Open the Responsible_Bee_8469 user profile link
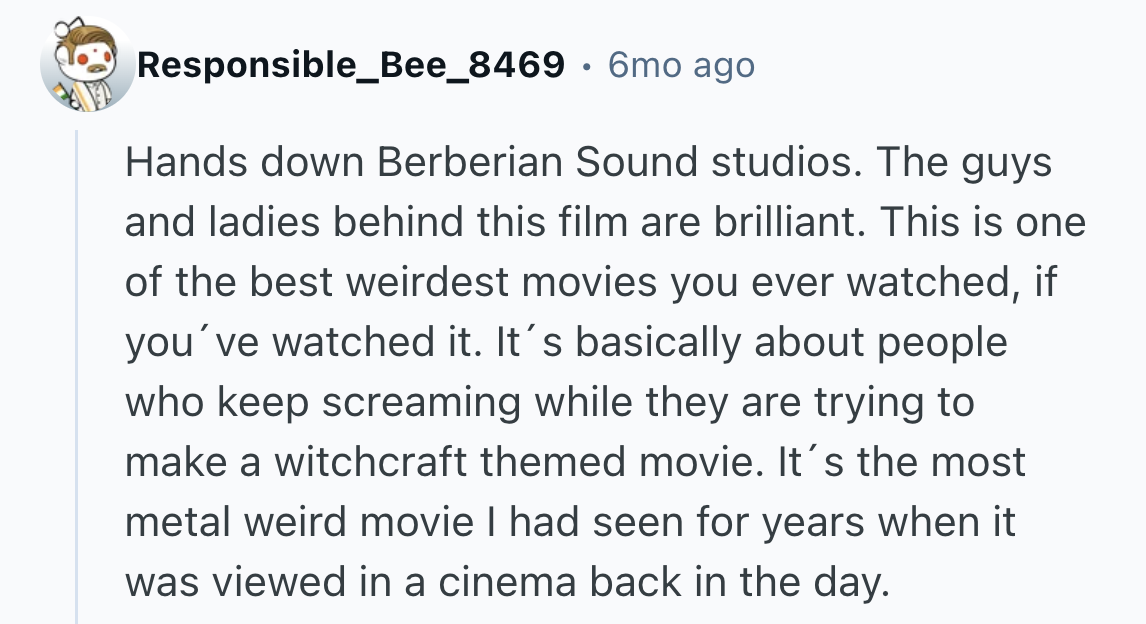 click(350, 66)
